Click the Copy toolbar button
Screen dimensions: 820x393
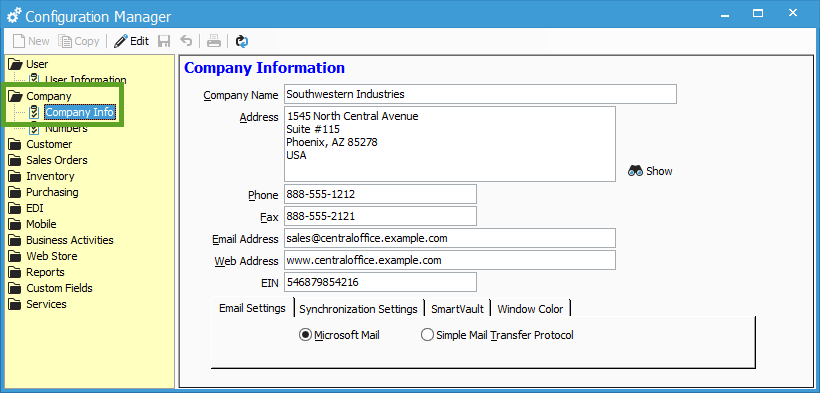78,41
